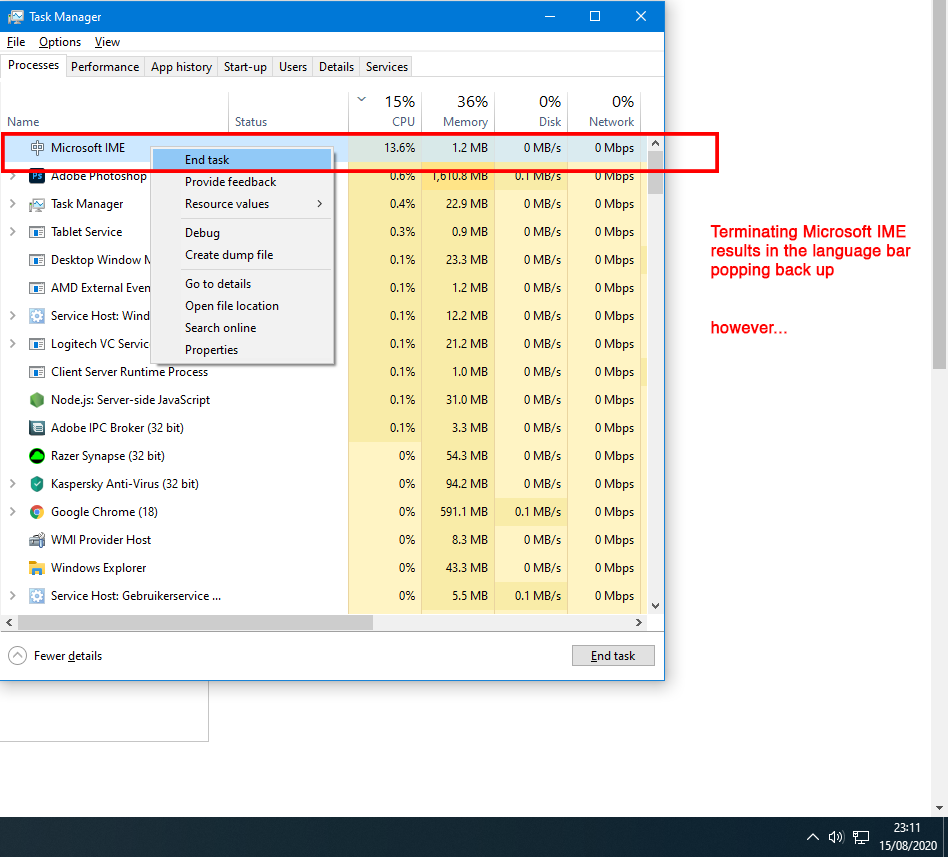Expand the Kaspersky Anti-Virus process group
Screen dimensions: 949x858
point(12,484)
